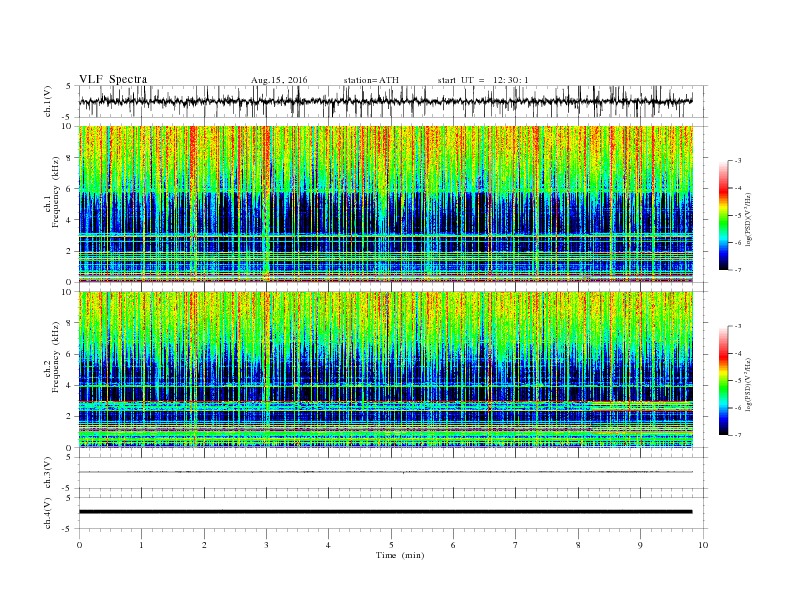
Task: Click time axis tick label "0"
Action: point(79,545)
